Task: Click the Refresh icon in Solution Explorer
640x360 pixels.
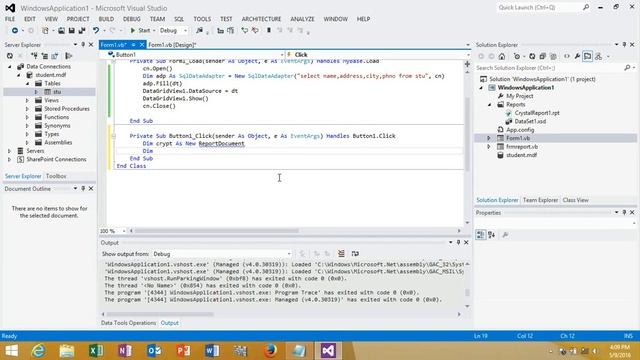Action: (x=532, y=57)
